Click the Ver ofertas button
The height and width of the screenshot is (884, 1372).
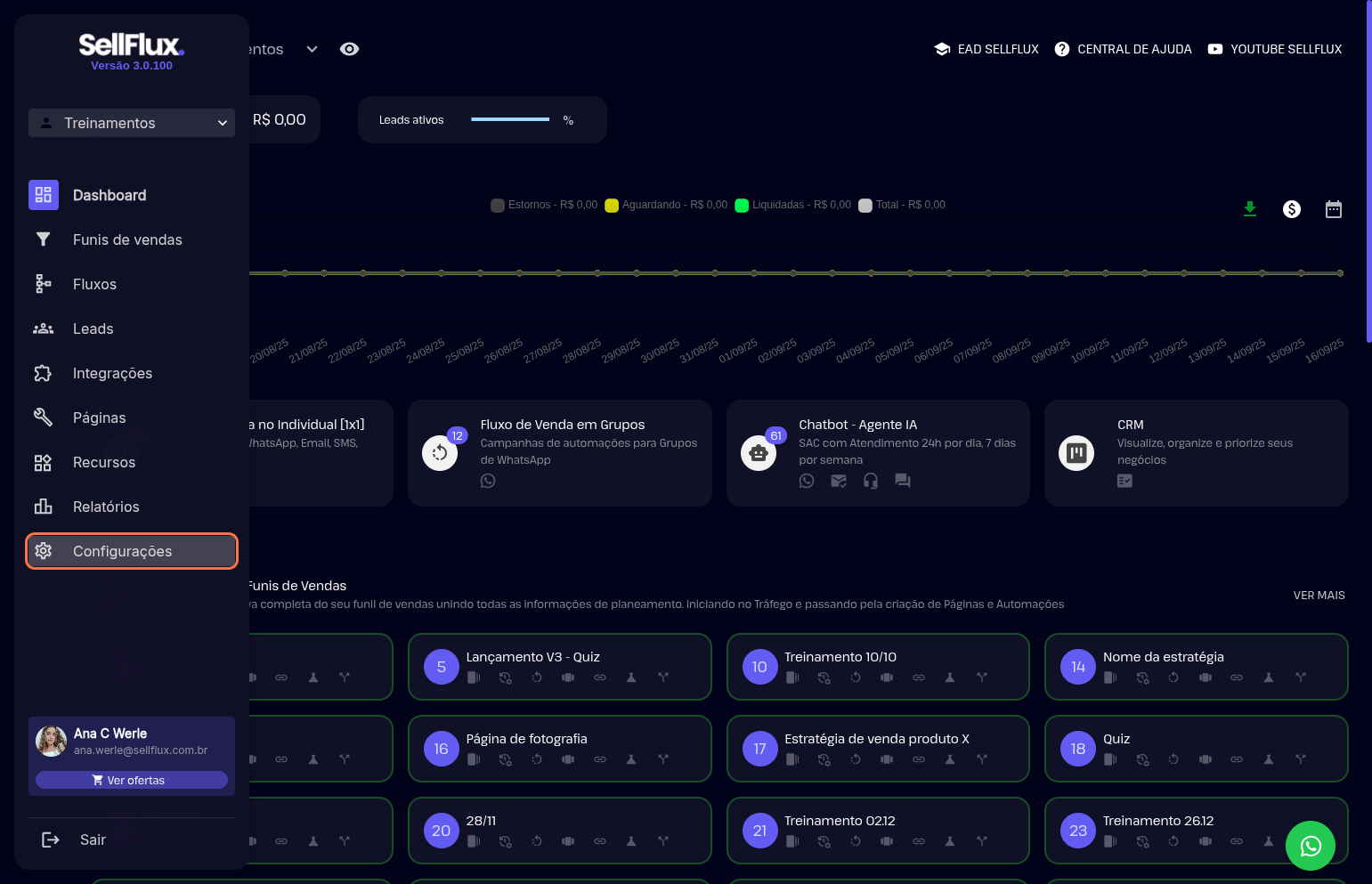(x=132, y=780)
